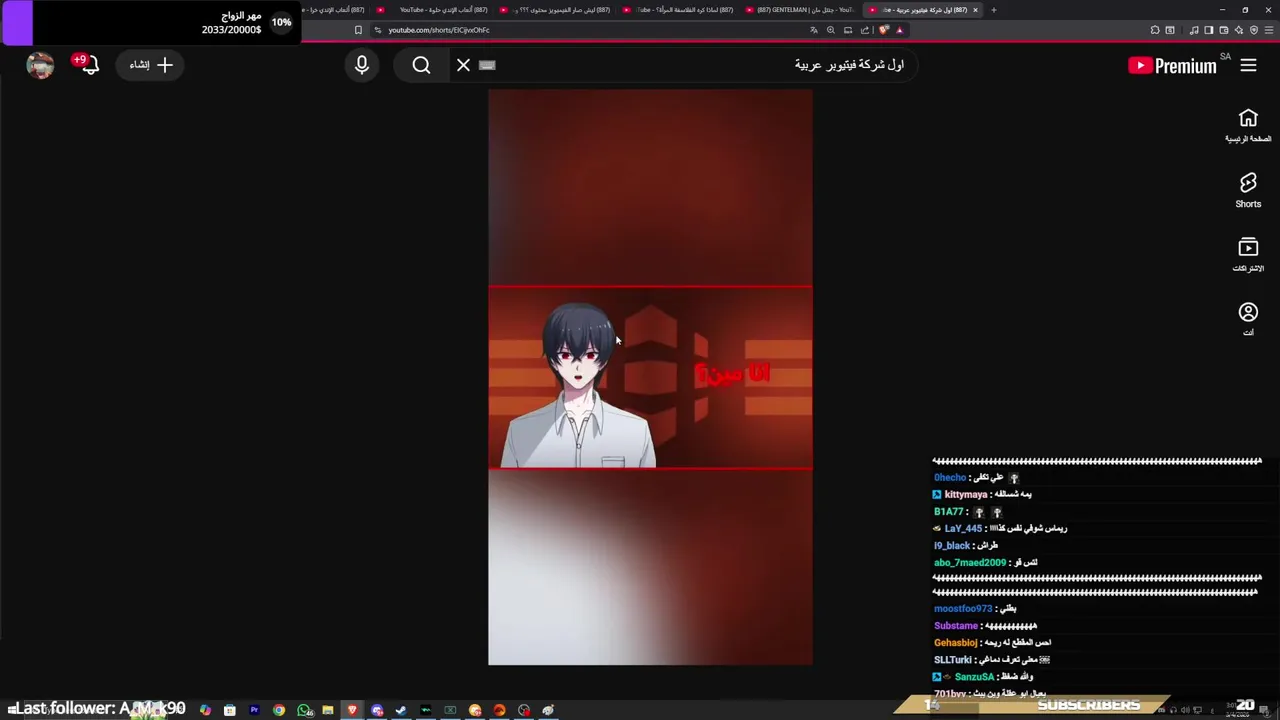Click chat username LaY_445
The width and height of the screenshot is (1280, 720).
tap(963, 528)
